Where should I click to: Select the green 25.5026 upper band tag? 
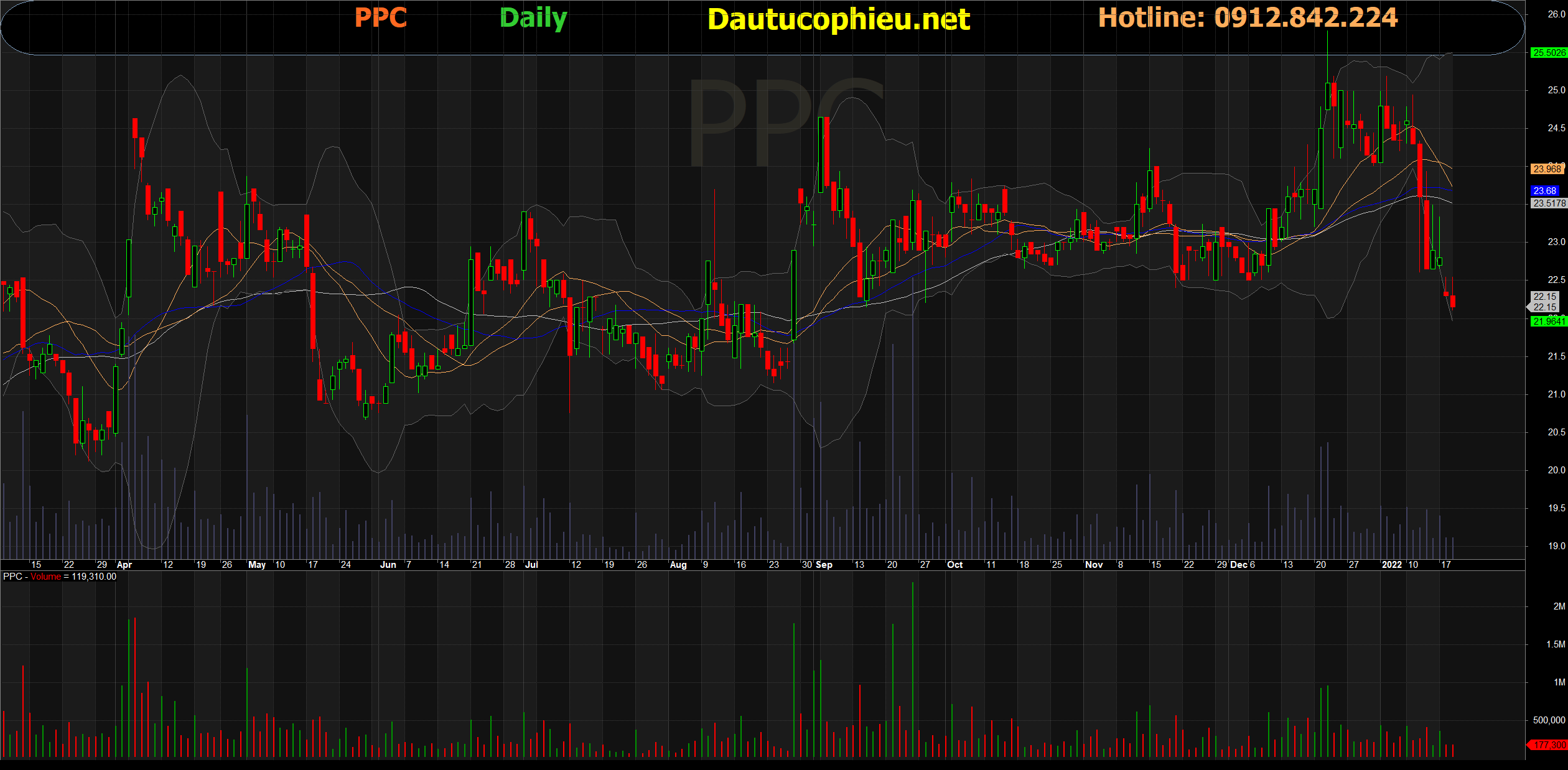(1549, 53)
